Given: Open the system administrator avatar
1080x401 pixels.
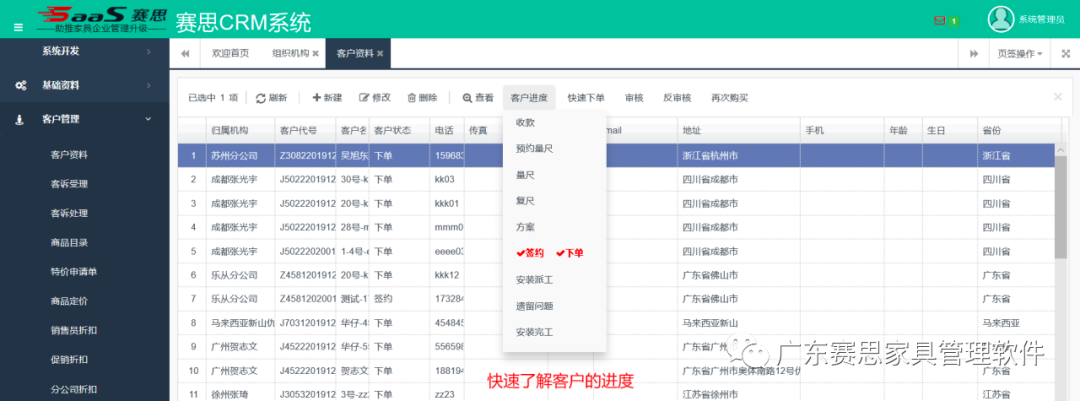Looking at the screenshot, I should coord(1001,19).
